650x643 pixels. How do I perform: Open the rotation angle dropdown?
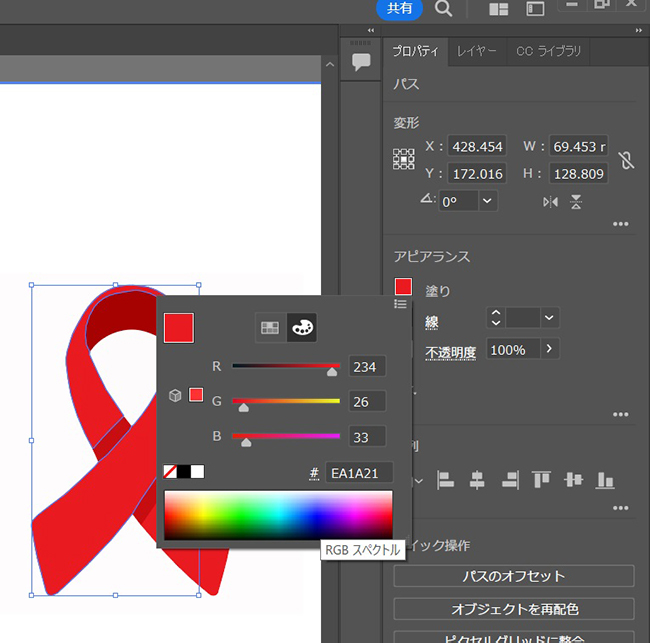click(x=487, y=201)
